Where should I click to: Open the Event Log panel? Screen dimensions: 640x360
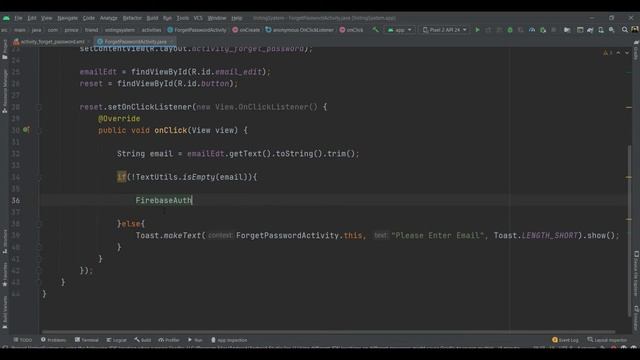[565, 340]
